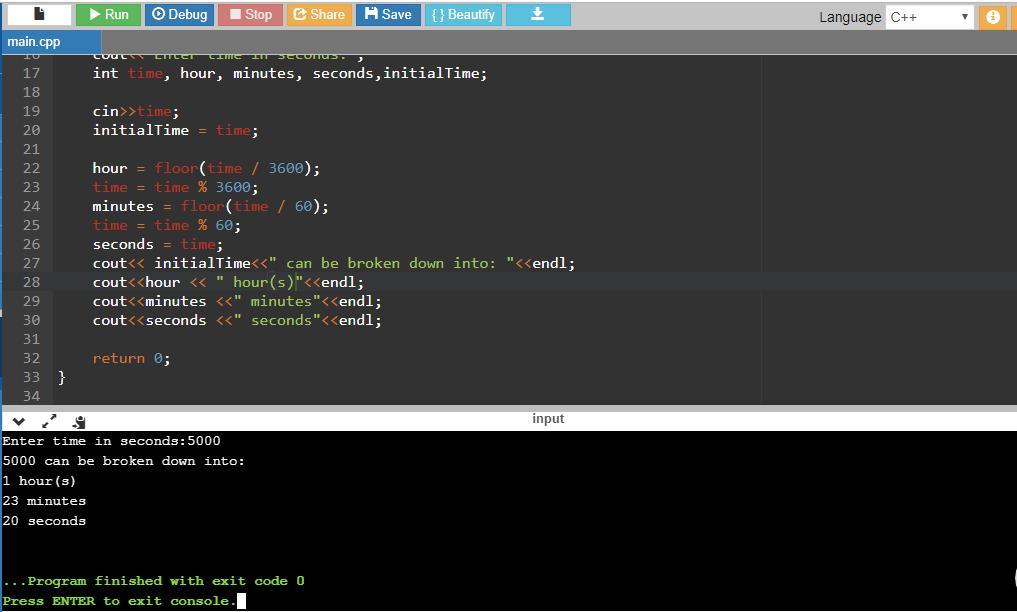Click the copy console output icon
Screen dimensions: 1017x612
coord(79,422)
